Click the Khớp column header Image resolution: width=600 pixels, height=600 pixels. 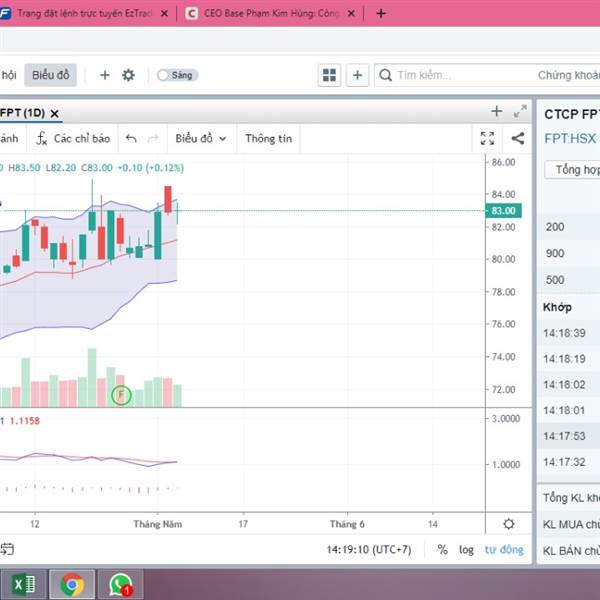coord(558,307)
